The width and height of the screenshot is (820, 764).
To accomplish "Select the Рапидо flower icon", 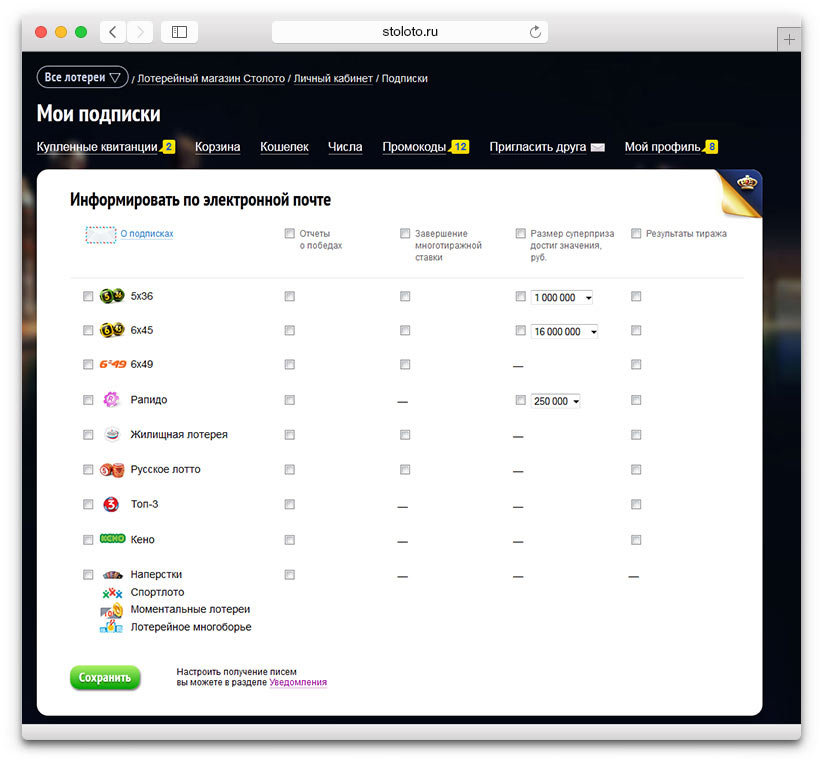I will click(110, 399).
